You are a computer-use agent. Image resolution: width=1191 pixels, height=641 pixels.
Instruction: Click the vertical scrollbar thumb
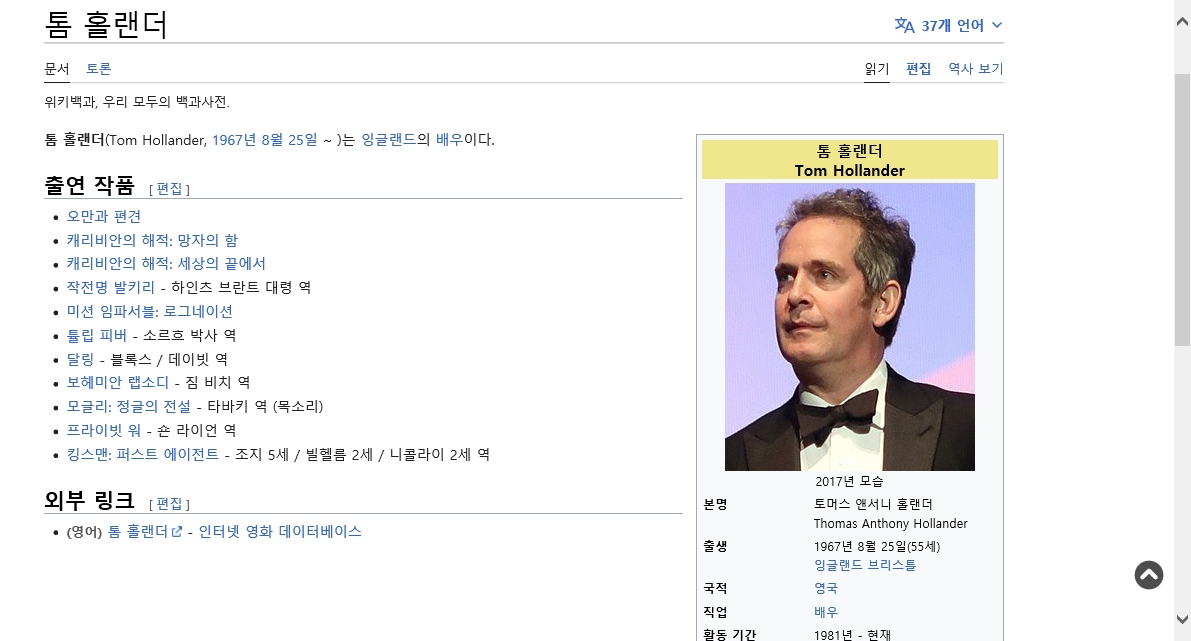tap(1182, 209)
